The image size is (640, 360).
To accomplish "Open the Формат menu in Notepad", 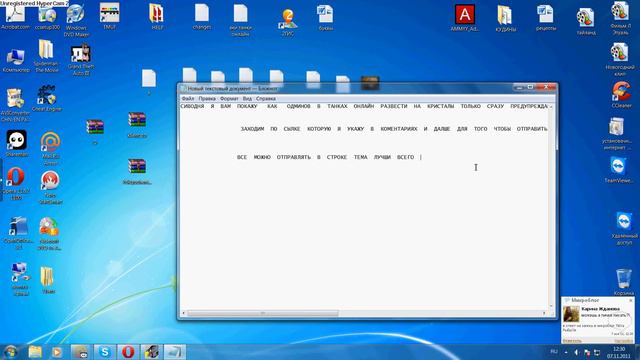I will (229, 98).
